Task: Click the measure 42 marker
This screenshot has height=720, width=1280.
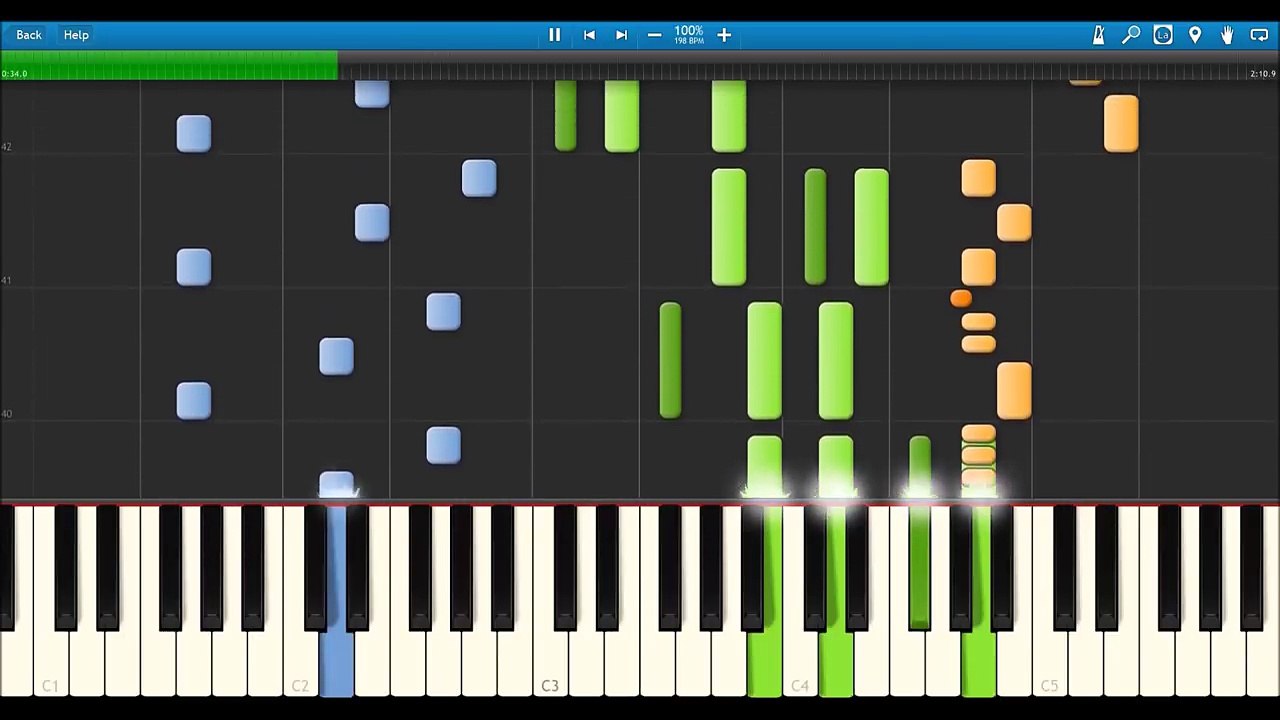Action: (7, 147)
